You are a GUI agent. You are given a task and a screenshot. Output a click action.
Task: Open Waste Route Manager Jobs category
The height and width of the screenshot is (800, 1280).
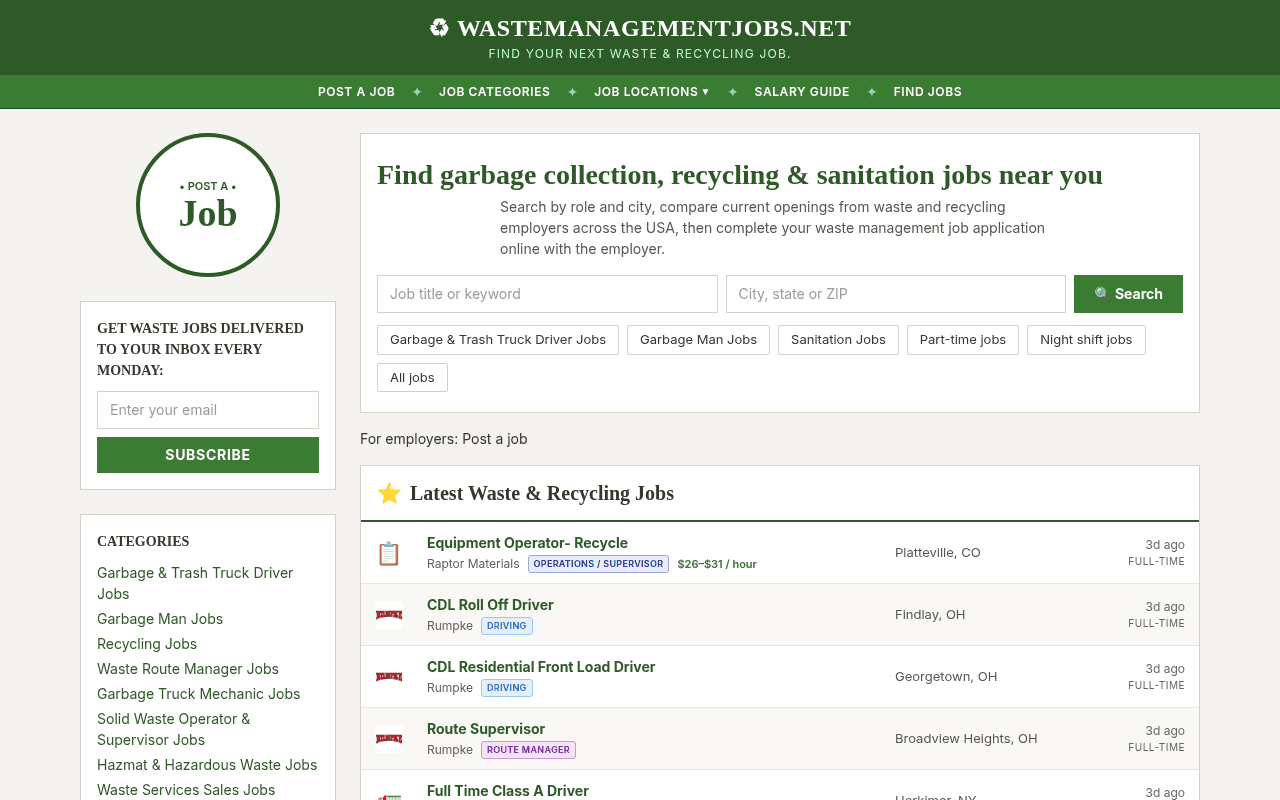pos(188,669)
